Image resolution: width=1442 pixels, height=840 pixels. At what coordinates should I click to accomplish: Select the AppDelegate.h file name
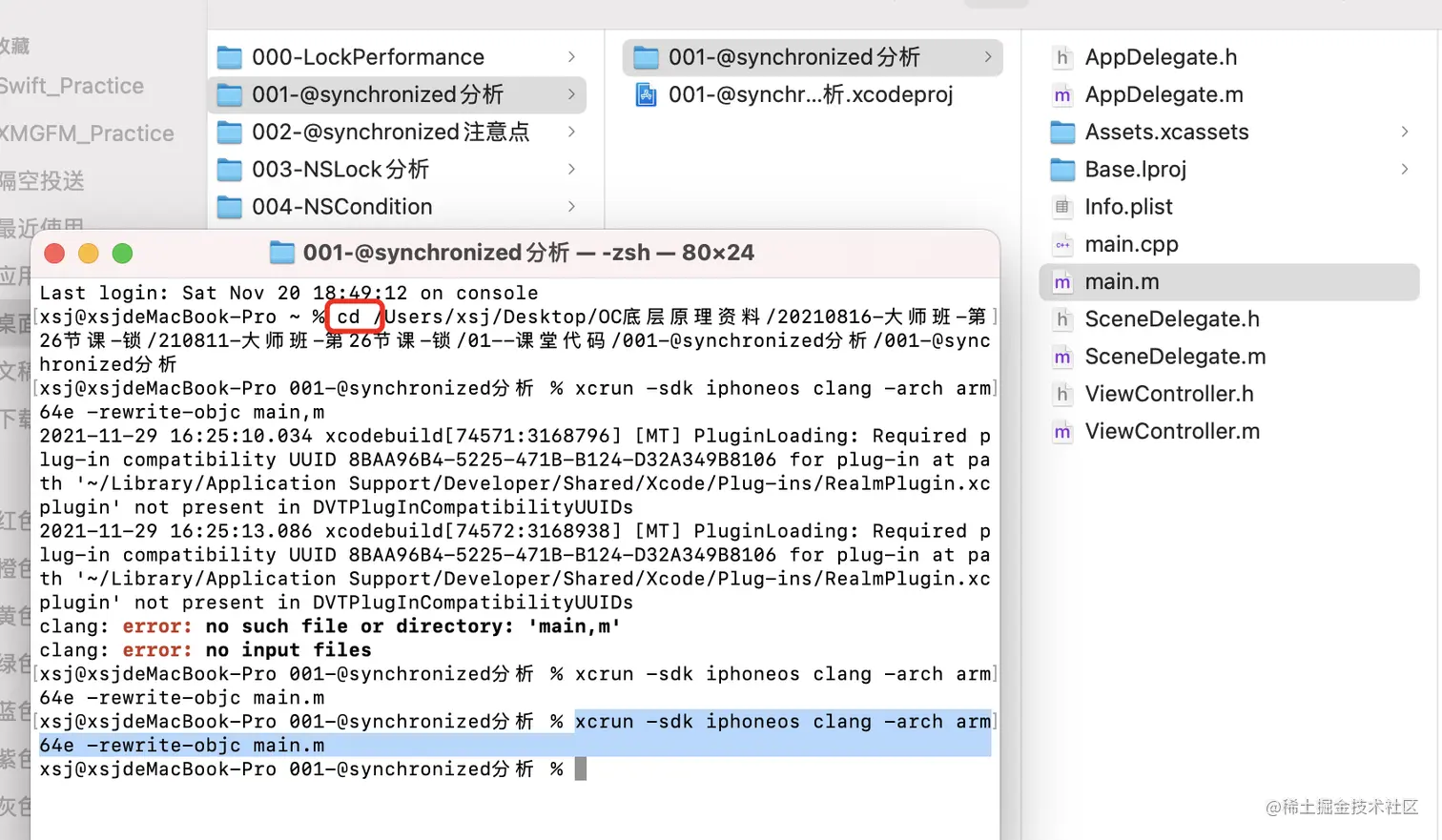pos(1161,57)
